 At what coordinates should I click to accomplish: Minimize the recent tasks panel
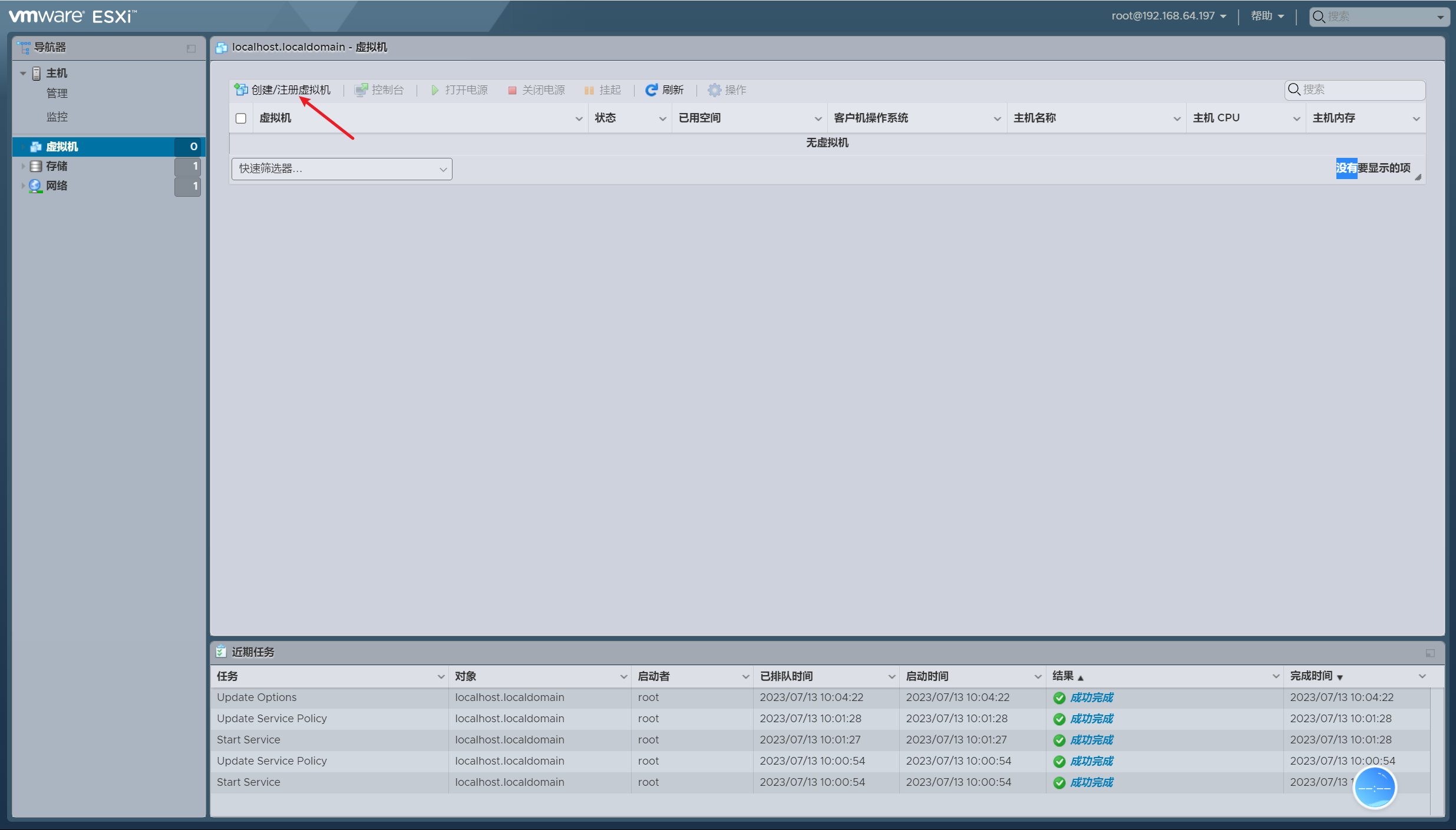point(1430,653)
